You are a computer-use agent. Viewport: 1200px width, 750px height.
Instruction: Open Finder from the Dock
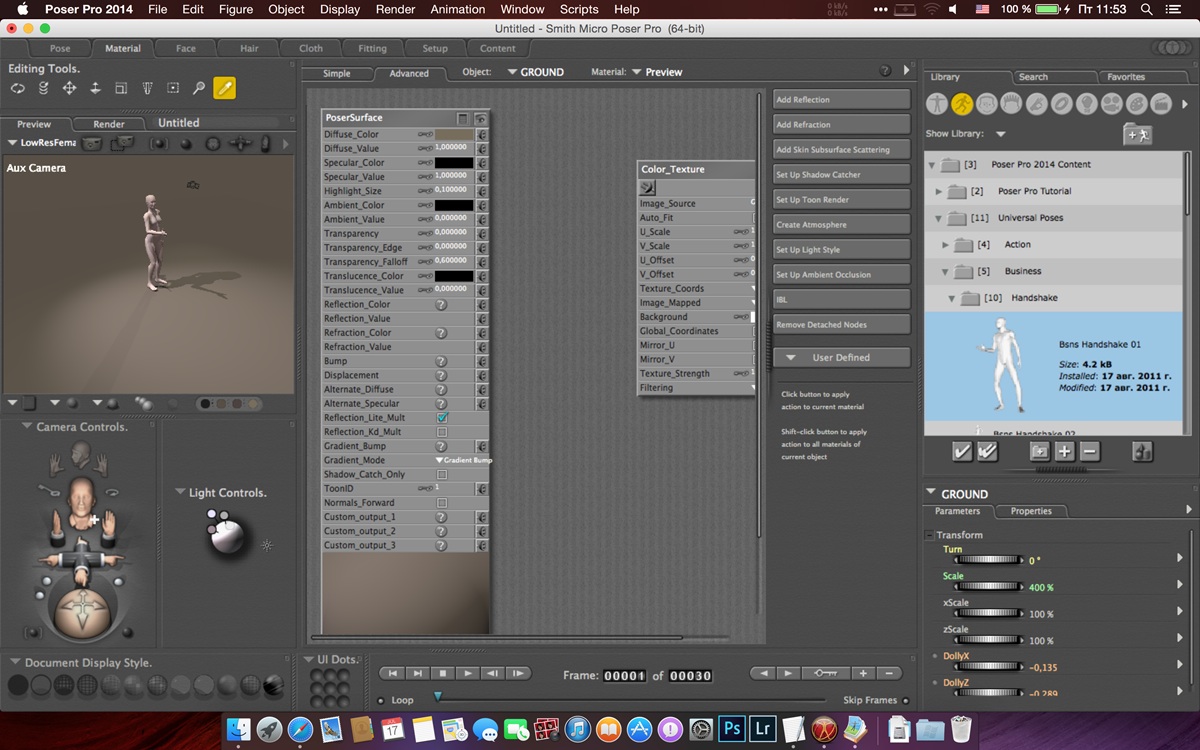click(239, 729)
